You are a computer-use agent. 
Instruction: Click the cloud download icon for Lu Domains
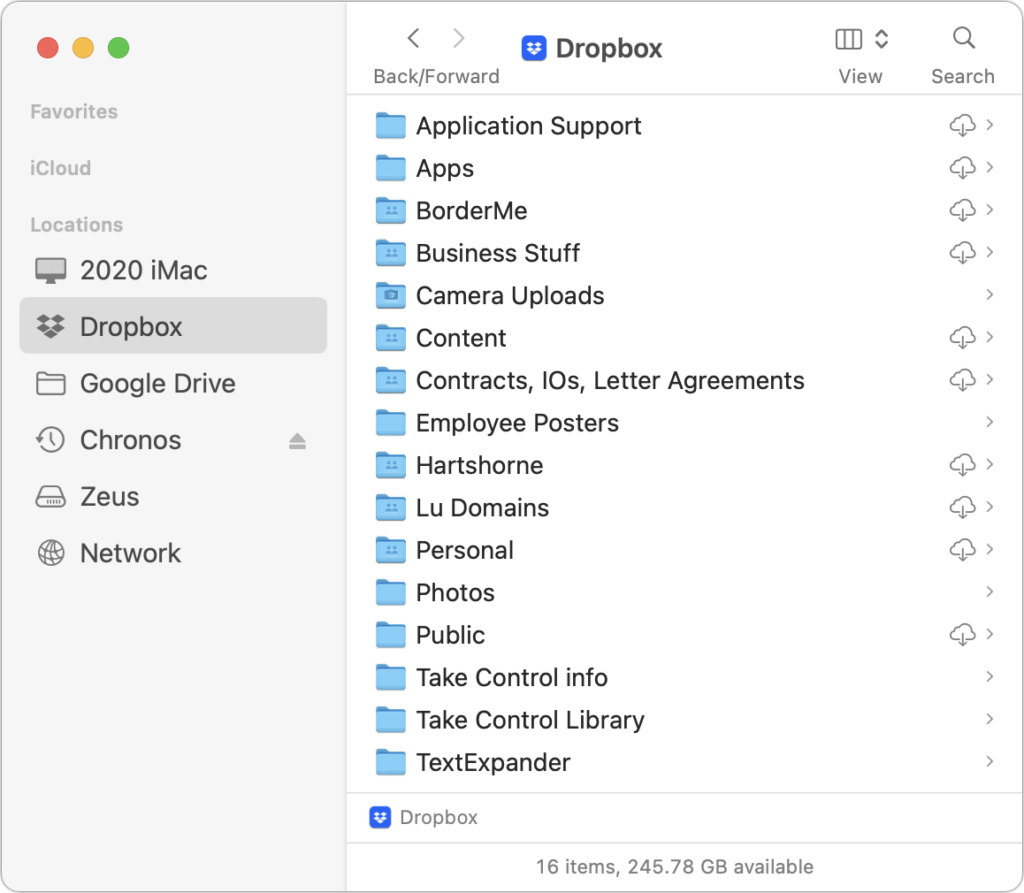[962, 507]
